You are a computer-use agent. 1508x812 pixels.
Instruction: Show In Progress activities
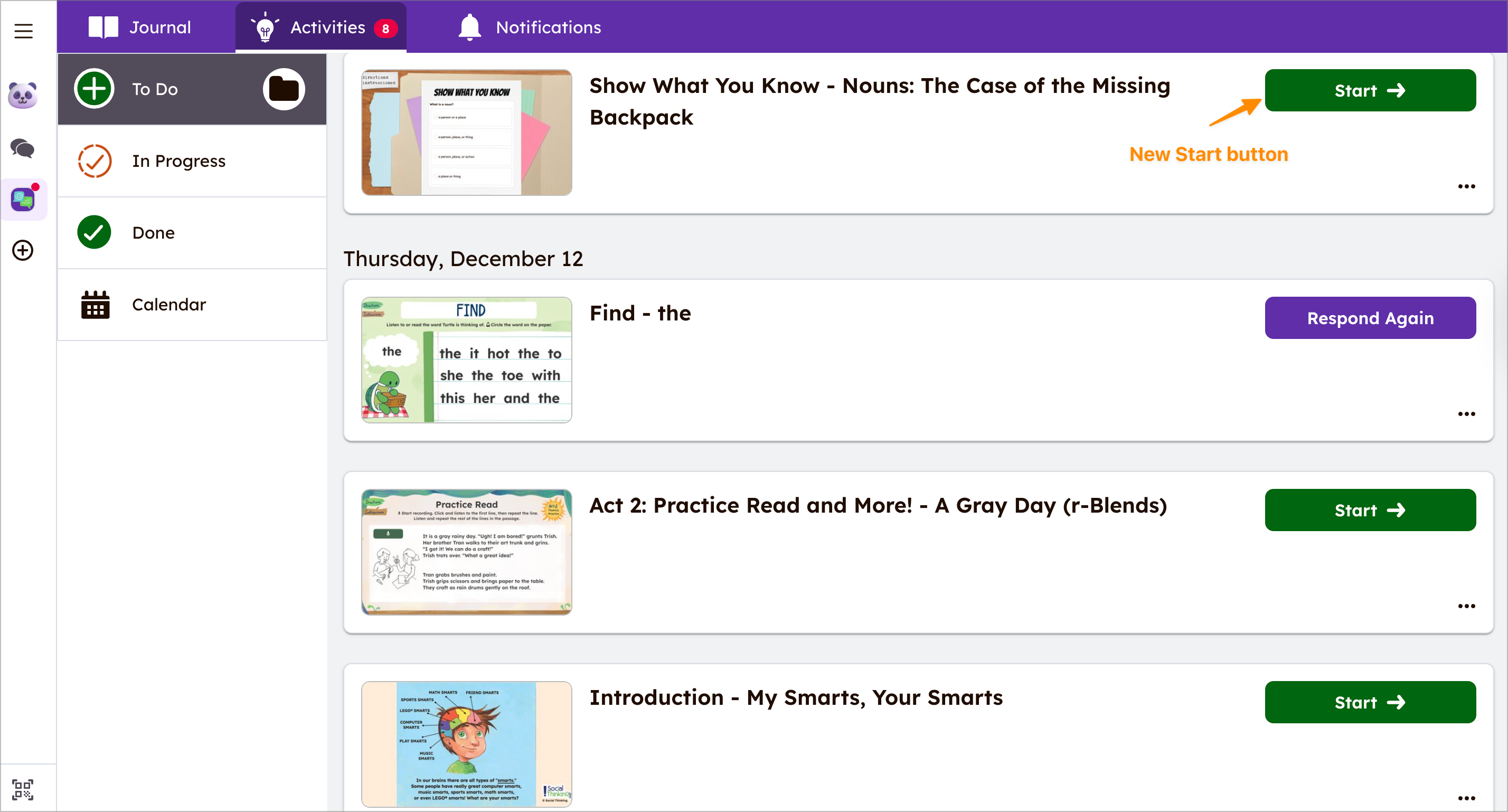178,161
